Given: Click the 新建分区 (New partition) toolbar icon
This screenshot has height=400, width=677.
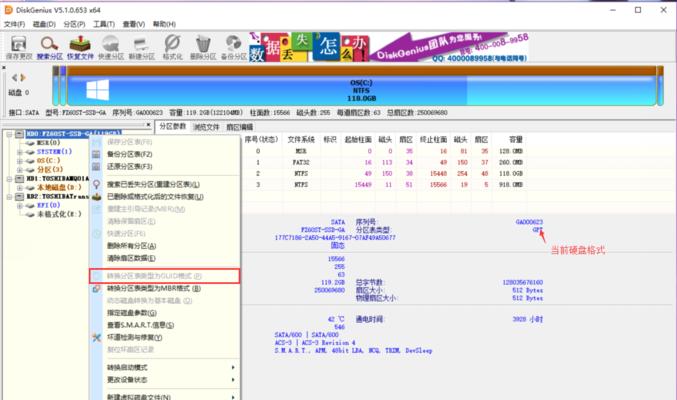Looking at the screenshot, I should 141,44.
